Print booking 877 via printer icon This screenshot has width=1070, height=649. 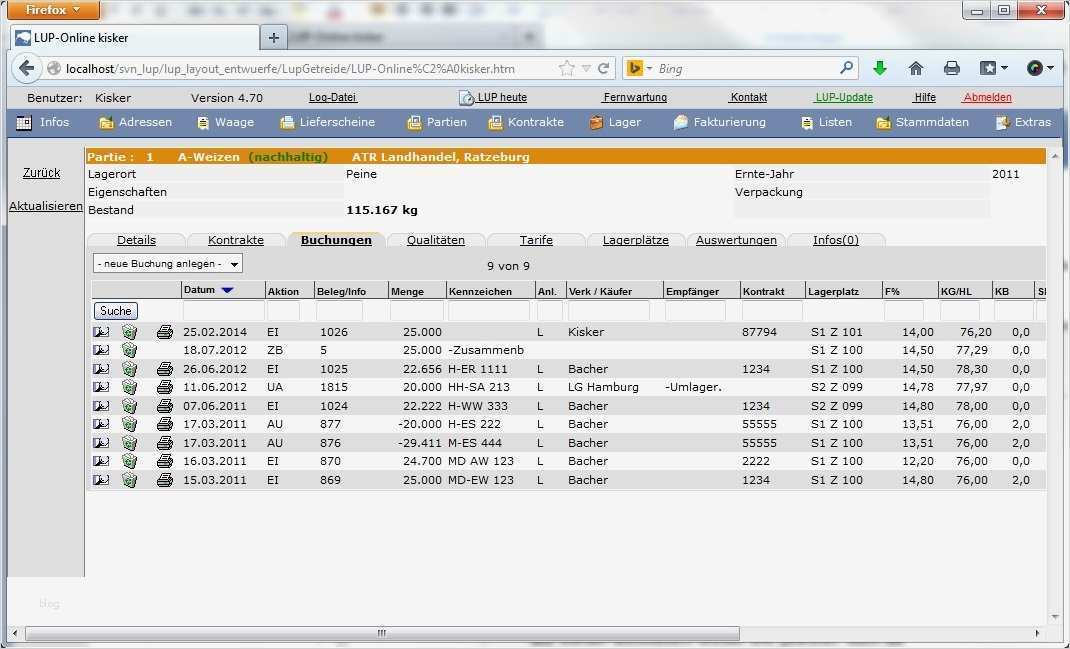coord(164,424)
